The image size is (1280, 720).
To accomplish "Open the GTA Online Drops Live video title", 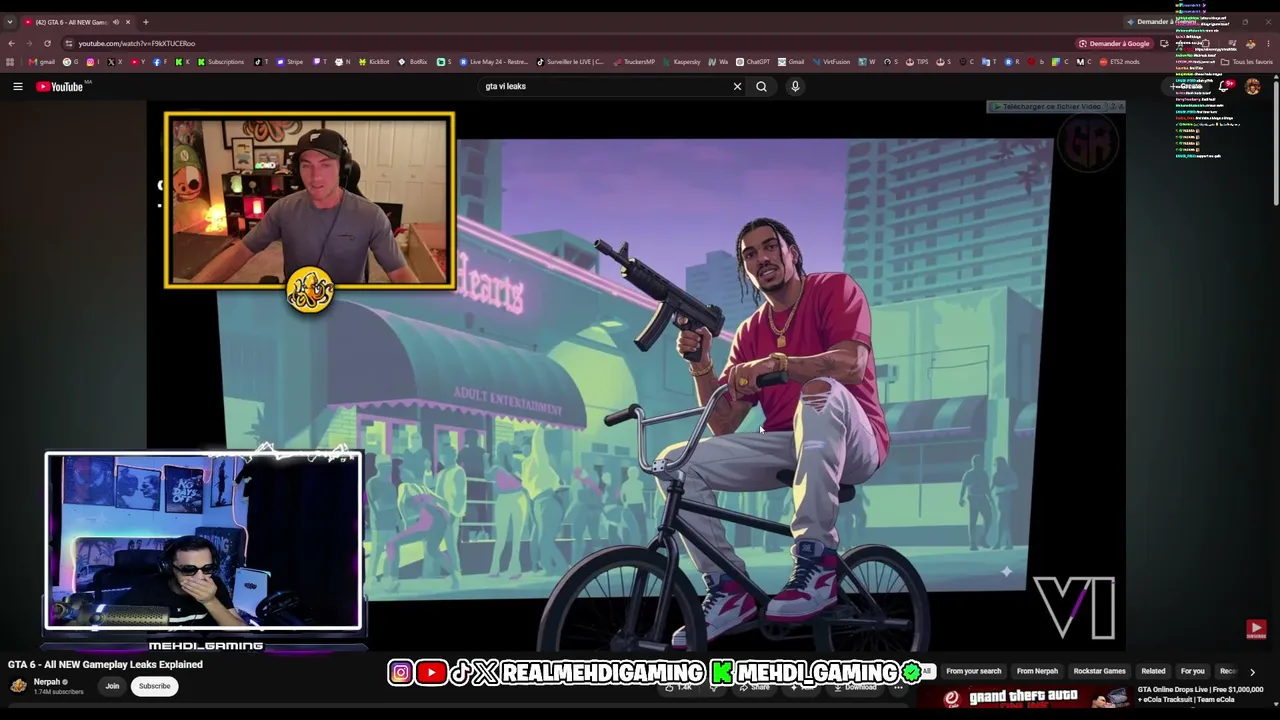I will (x=1200, y=693).
